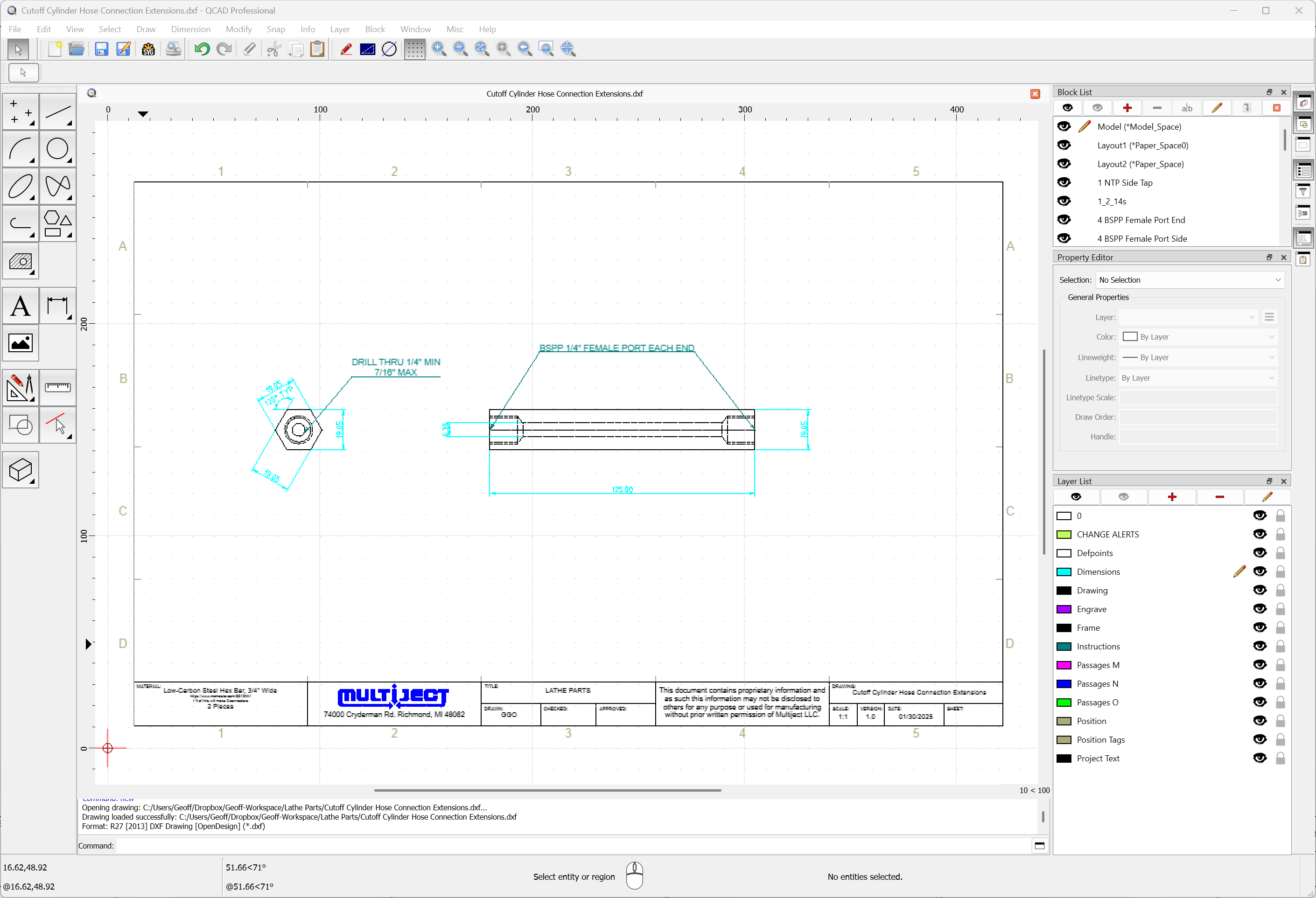
Task: Click the Undo toolbar icon
Action: [202, 49]
